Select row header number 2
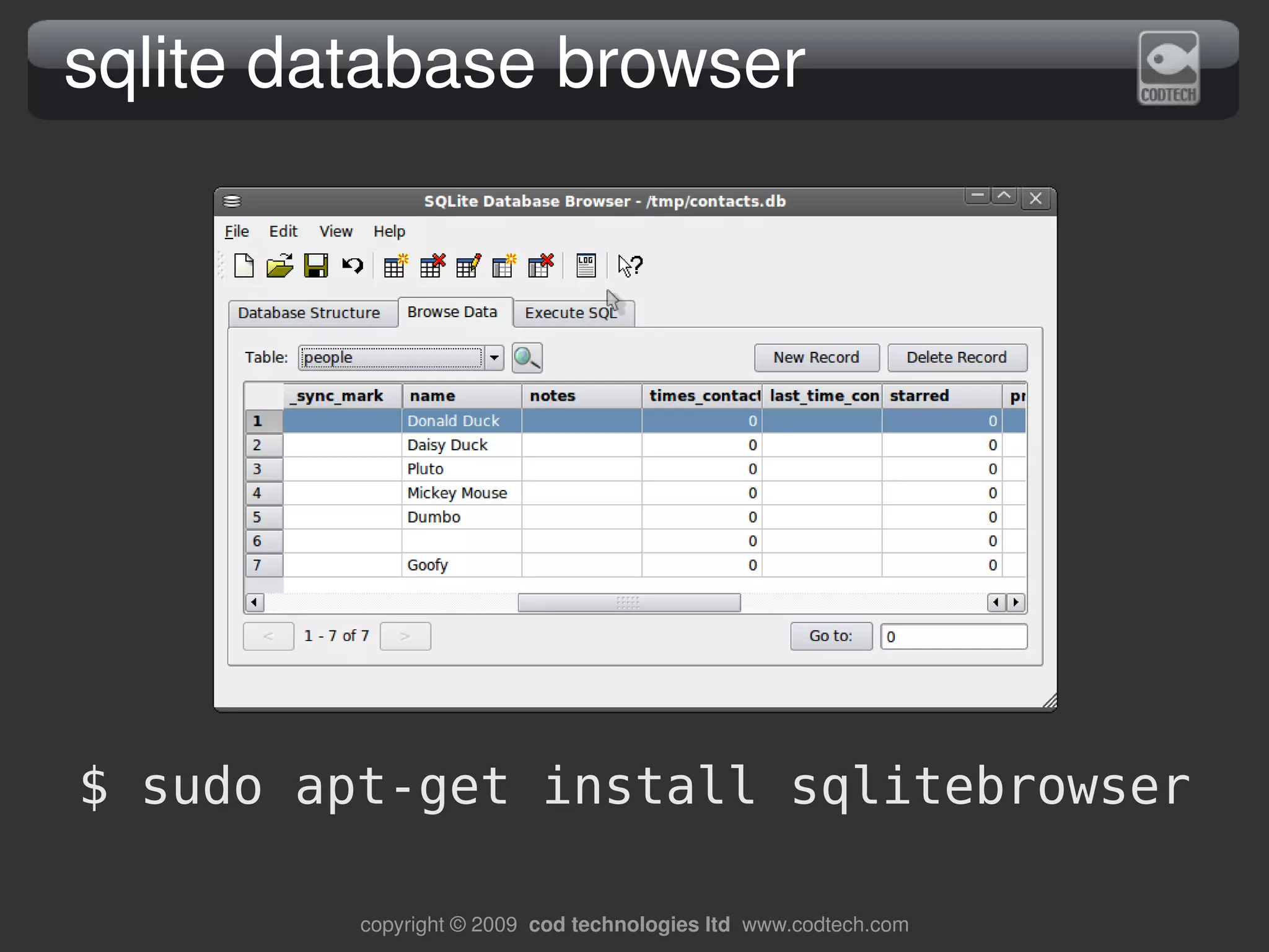The width and height of the screenshot is (1269, 952). [264, 445]
